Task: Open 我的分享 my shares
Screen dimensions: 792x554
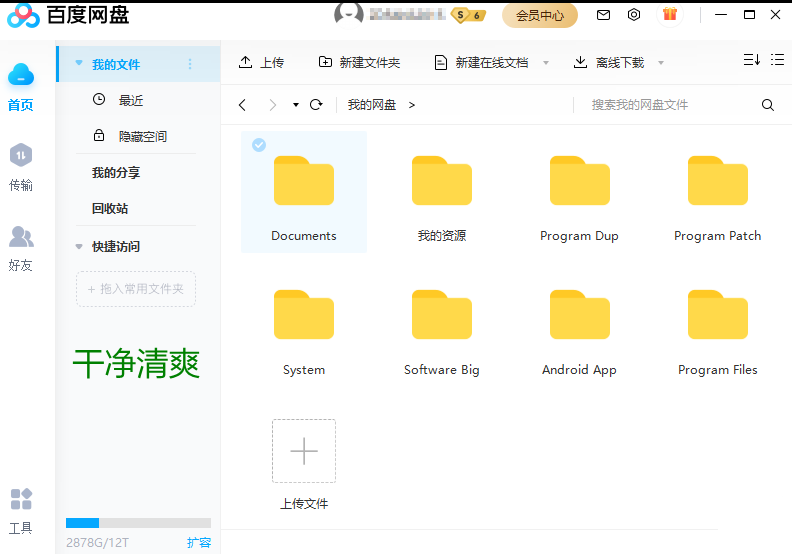Action: [116, 172]
